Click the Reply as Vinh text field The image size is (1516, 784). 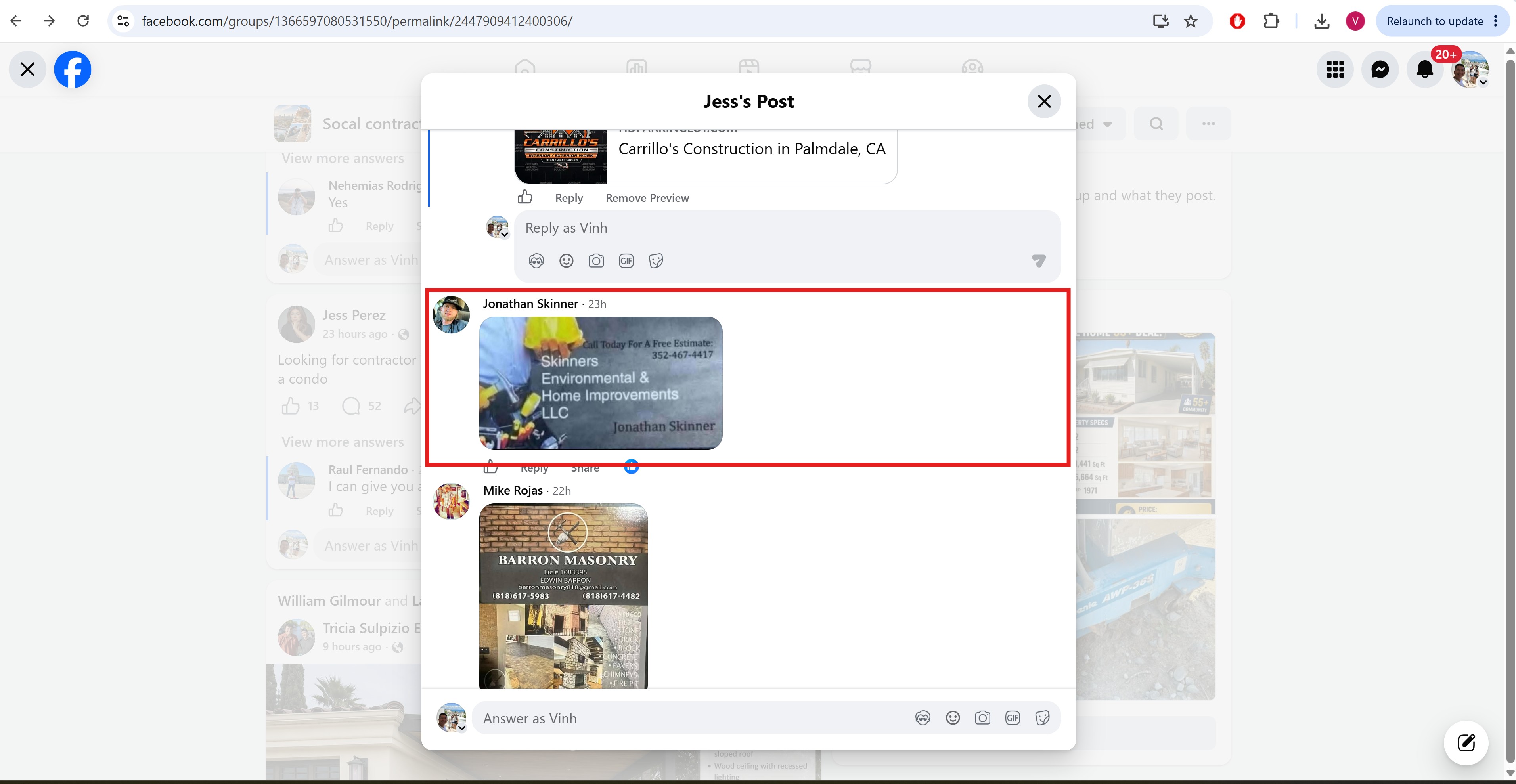[787, 228]
